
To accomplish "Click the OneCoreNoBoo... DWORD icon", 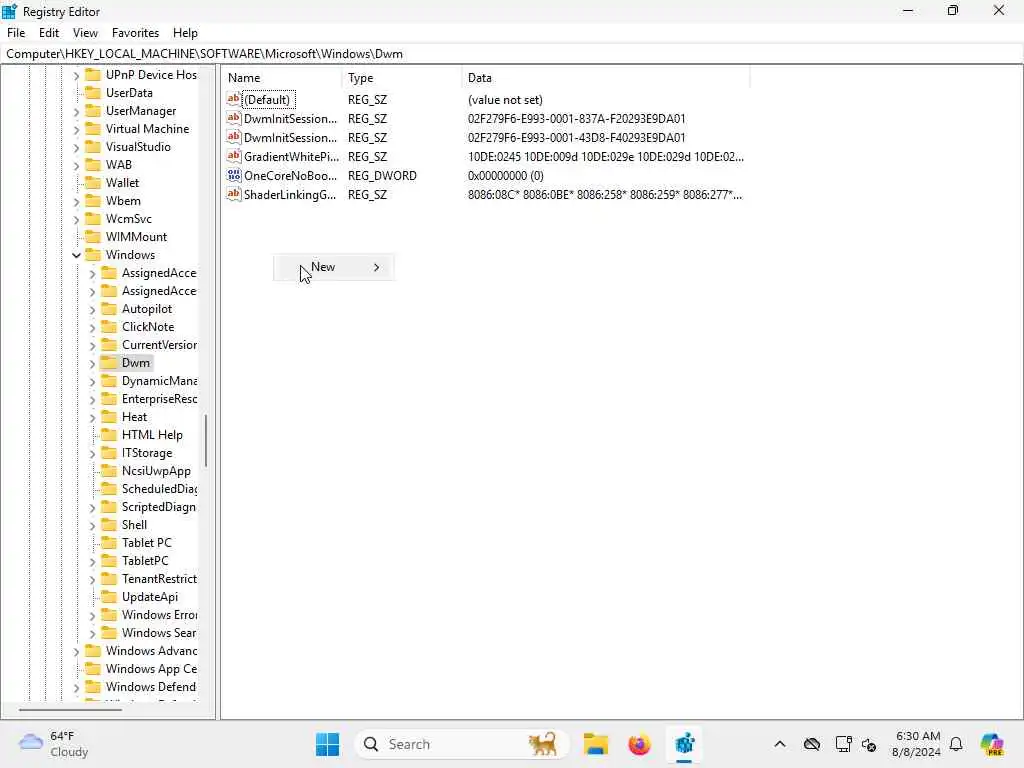I will [x=234, y=175].
